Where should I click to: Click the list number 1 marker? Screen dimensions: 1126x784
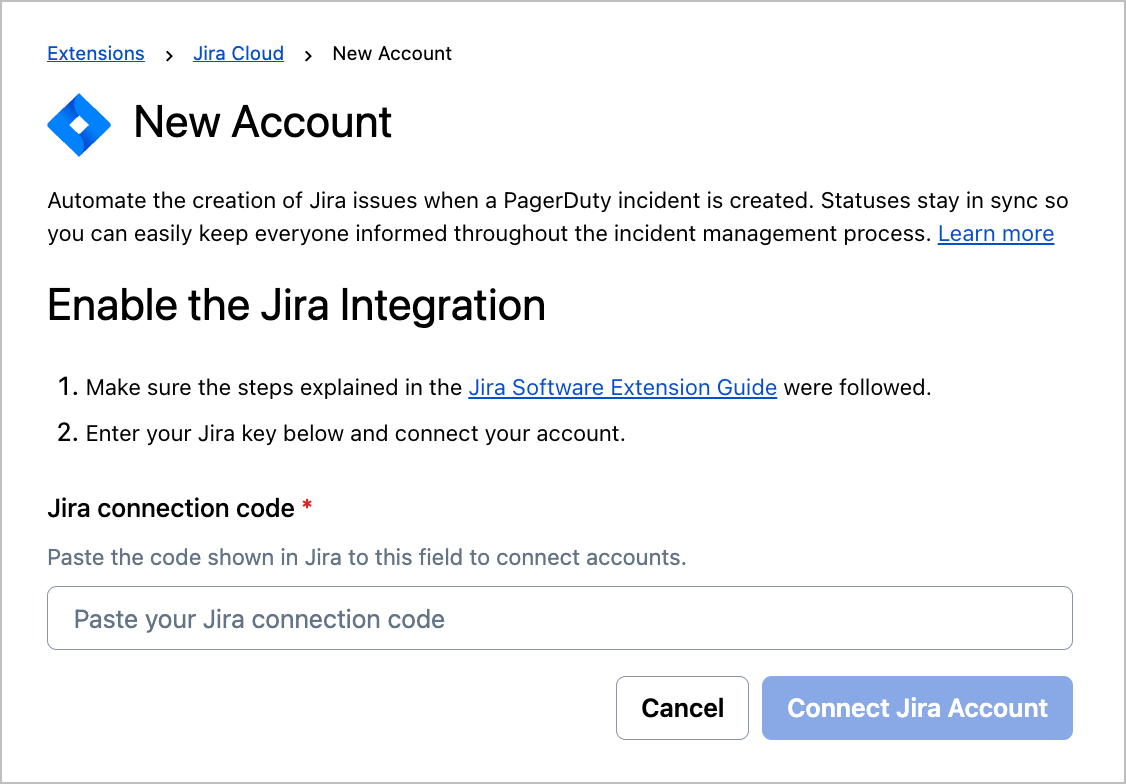coord(67,388)
